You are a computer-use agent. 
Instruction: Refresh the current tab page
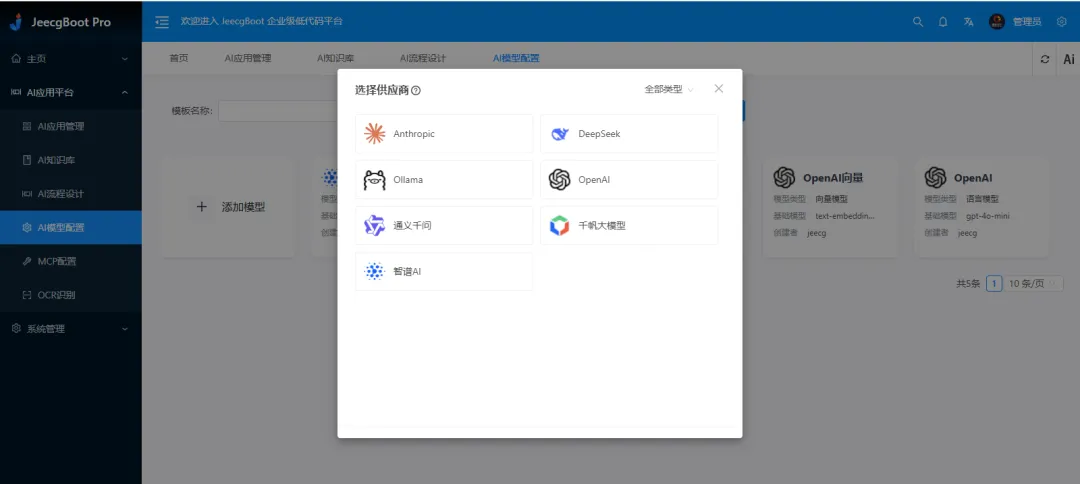point(1045,59)
